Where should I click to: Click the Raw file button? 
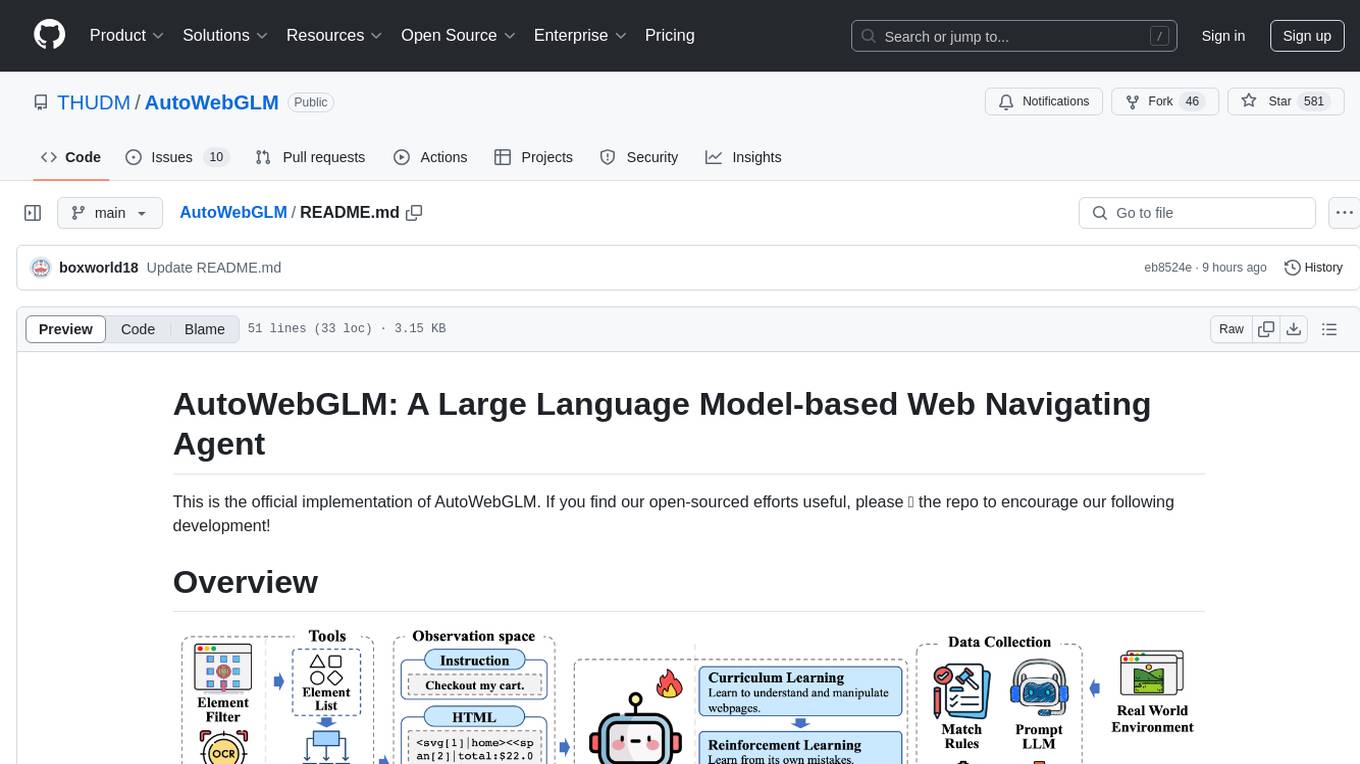click(x=1231, y=329)
